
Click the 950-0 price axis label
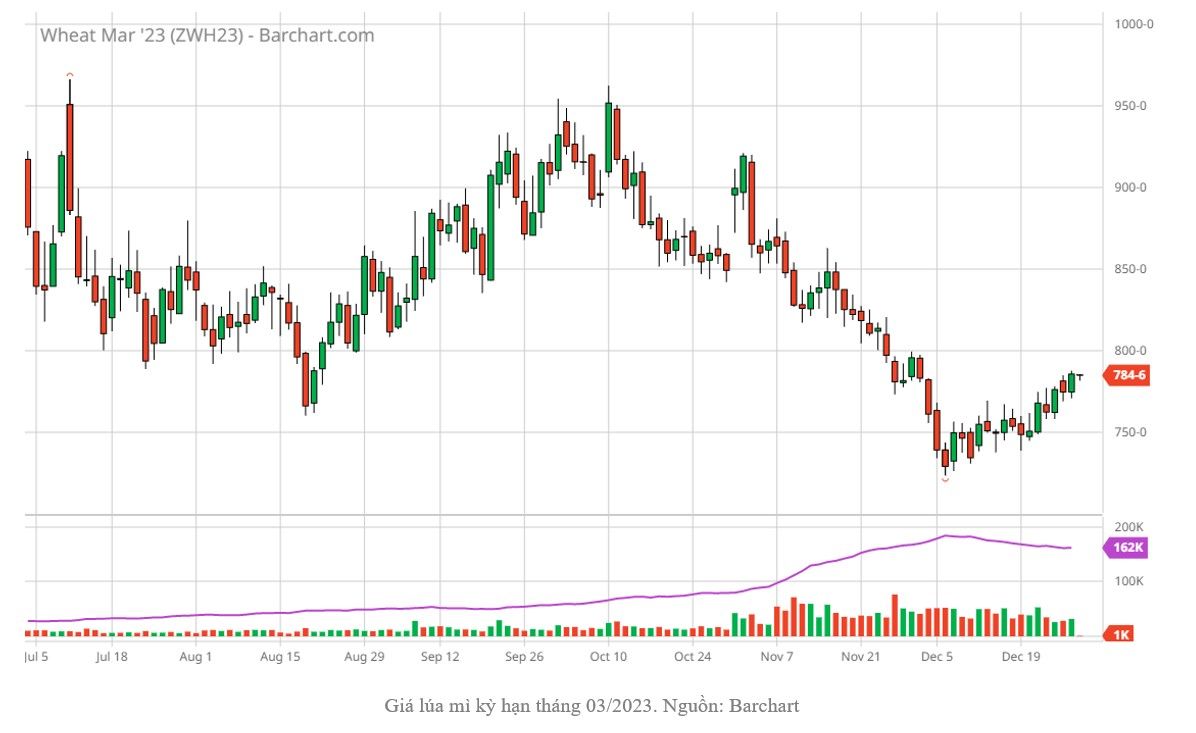click(1130, 106)
